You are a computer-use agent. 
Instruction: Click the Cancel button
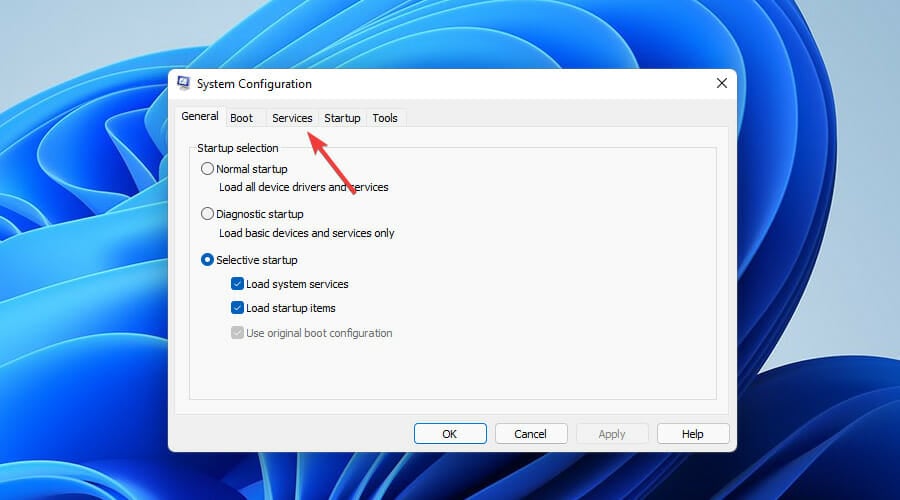(x=531, y=434)
